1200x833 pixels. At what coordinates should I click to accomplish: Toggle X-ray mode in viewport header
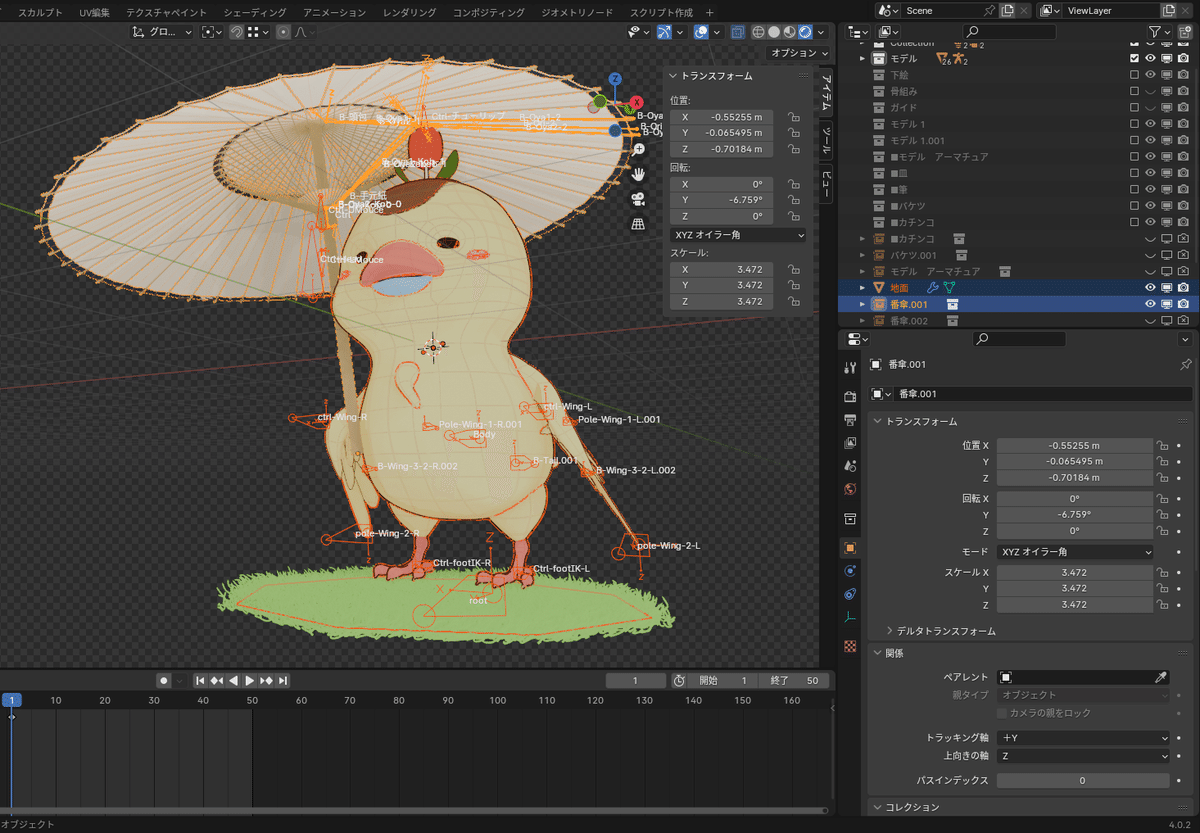coord(737,32)
